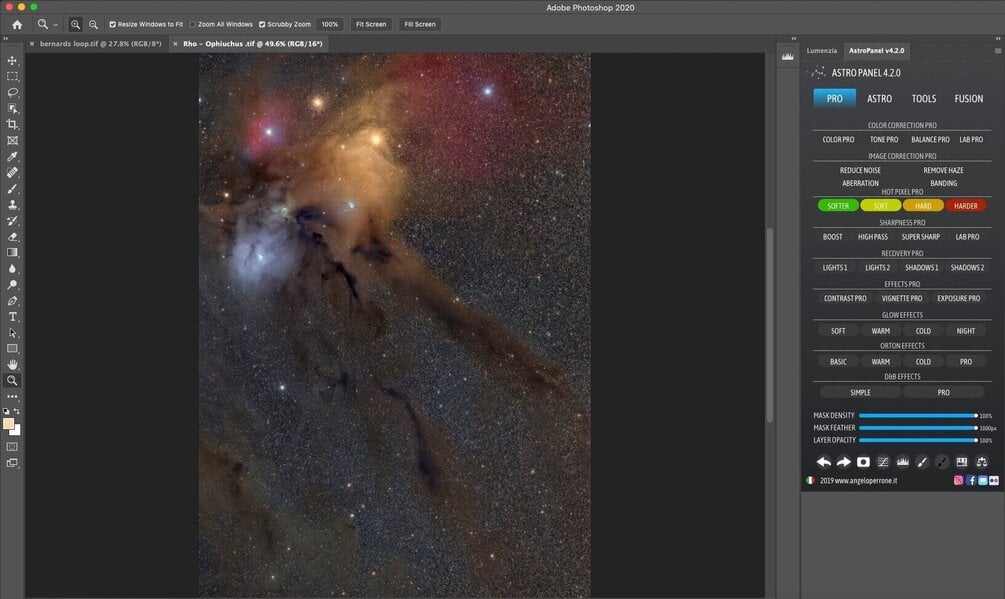The image size is (1005, 599).
Task: Choose the Zoom Out magnifier mode
Action: pos(94,24)
